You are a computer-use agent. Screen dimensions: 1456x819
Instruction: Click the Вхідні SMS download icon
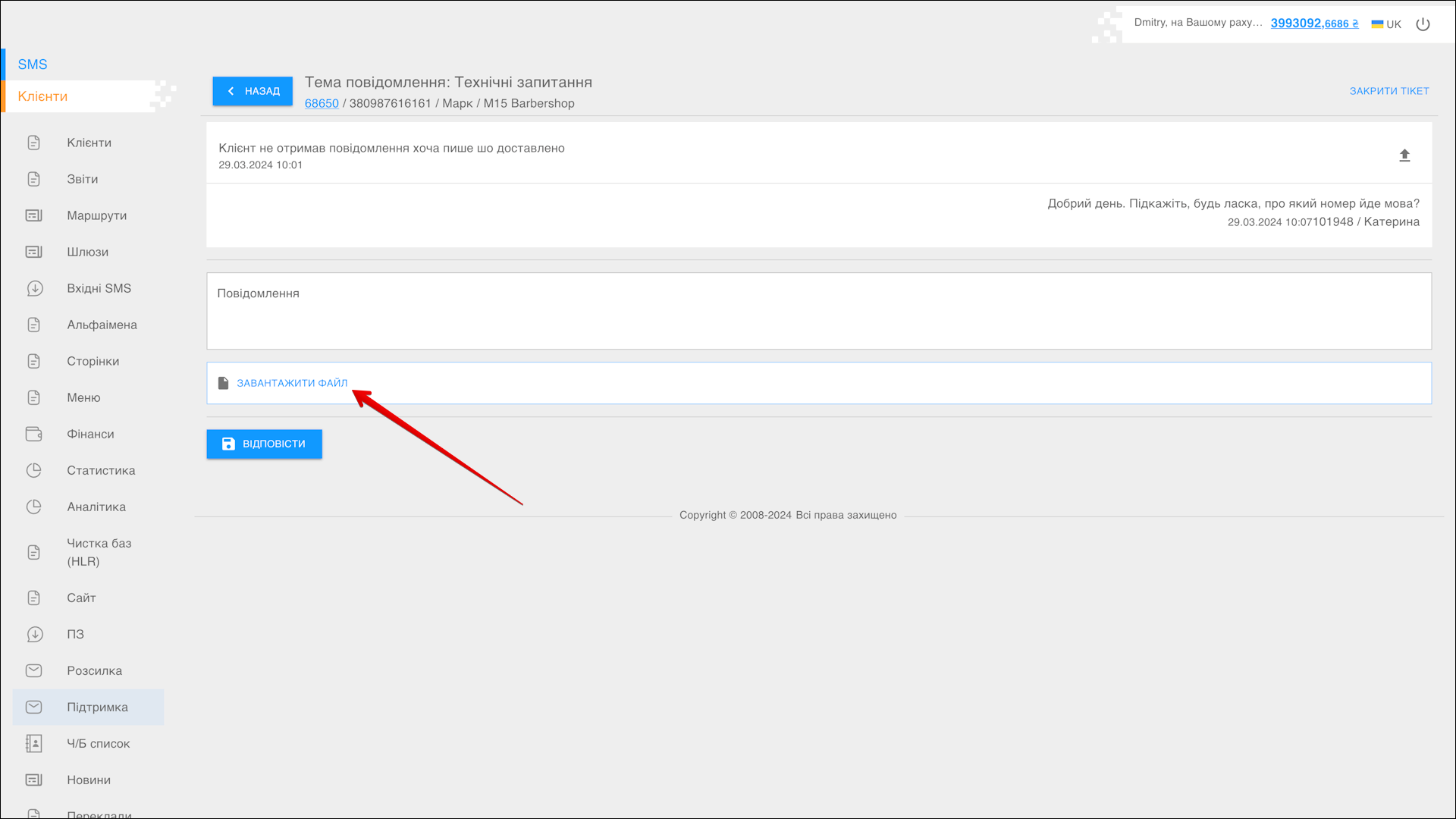34,288
